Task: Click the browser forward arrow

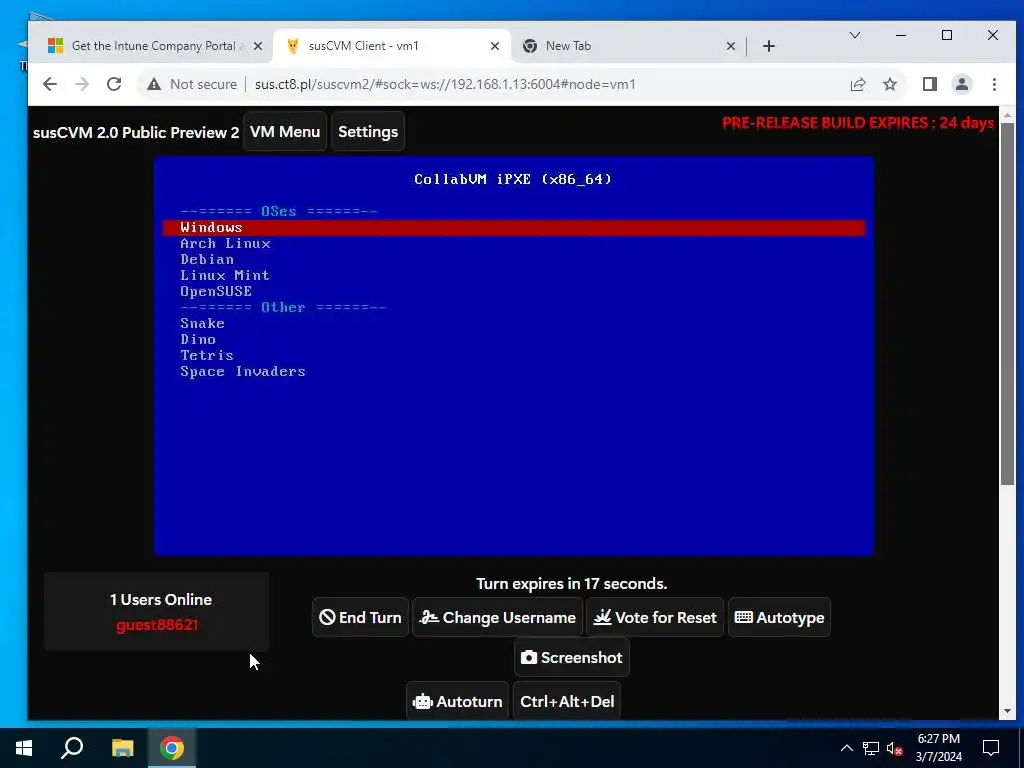Action: click(82, 84)
